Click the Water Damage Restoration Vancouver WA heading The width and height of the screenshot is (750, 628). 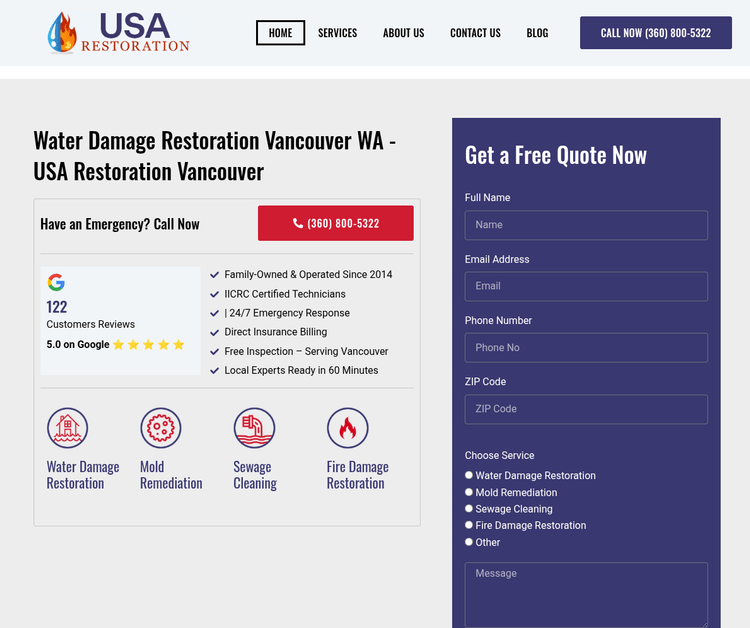click(x=214, y=156)
